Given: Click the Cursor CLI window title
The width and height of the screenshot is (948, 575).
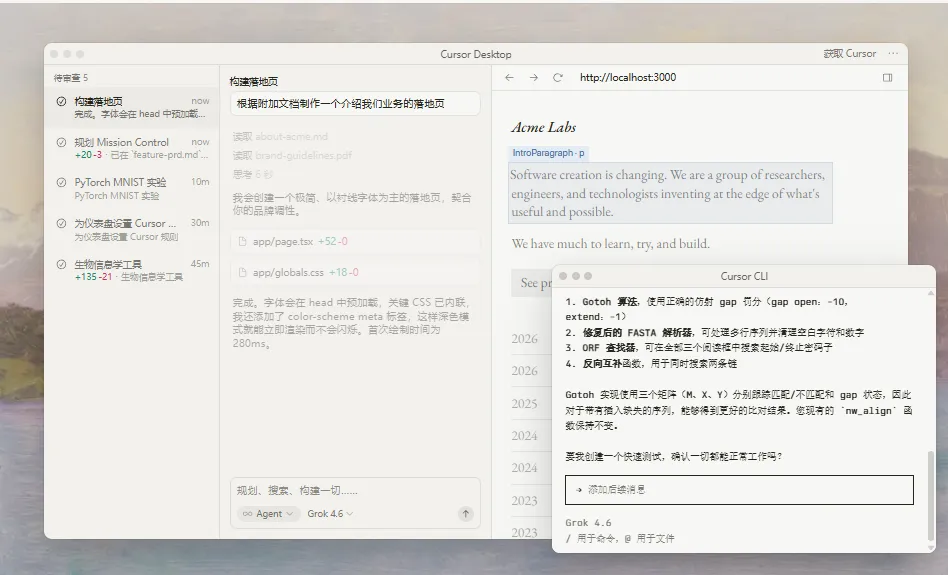Looking at the screenshot, I should click(744, 276).
